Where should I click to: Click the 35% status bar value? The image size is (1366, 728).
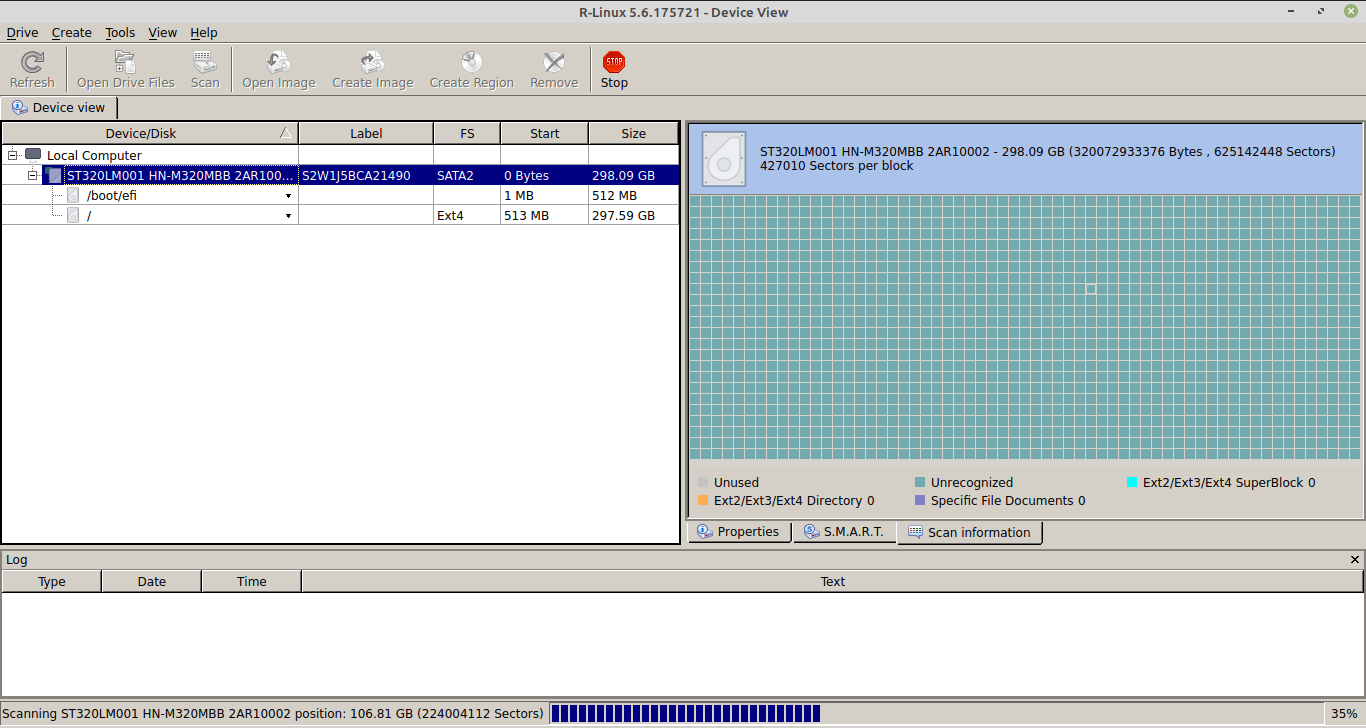1344,713
